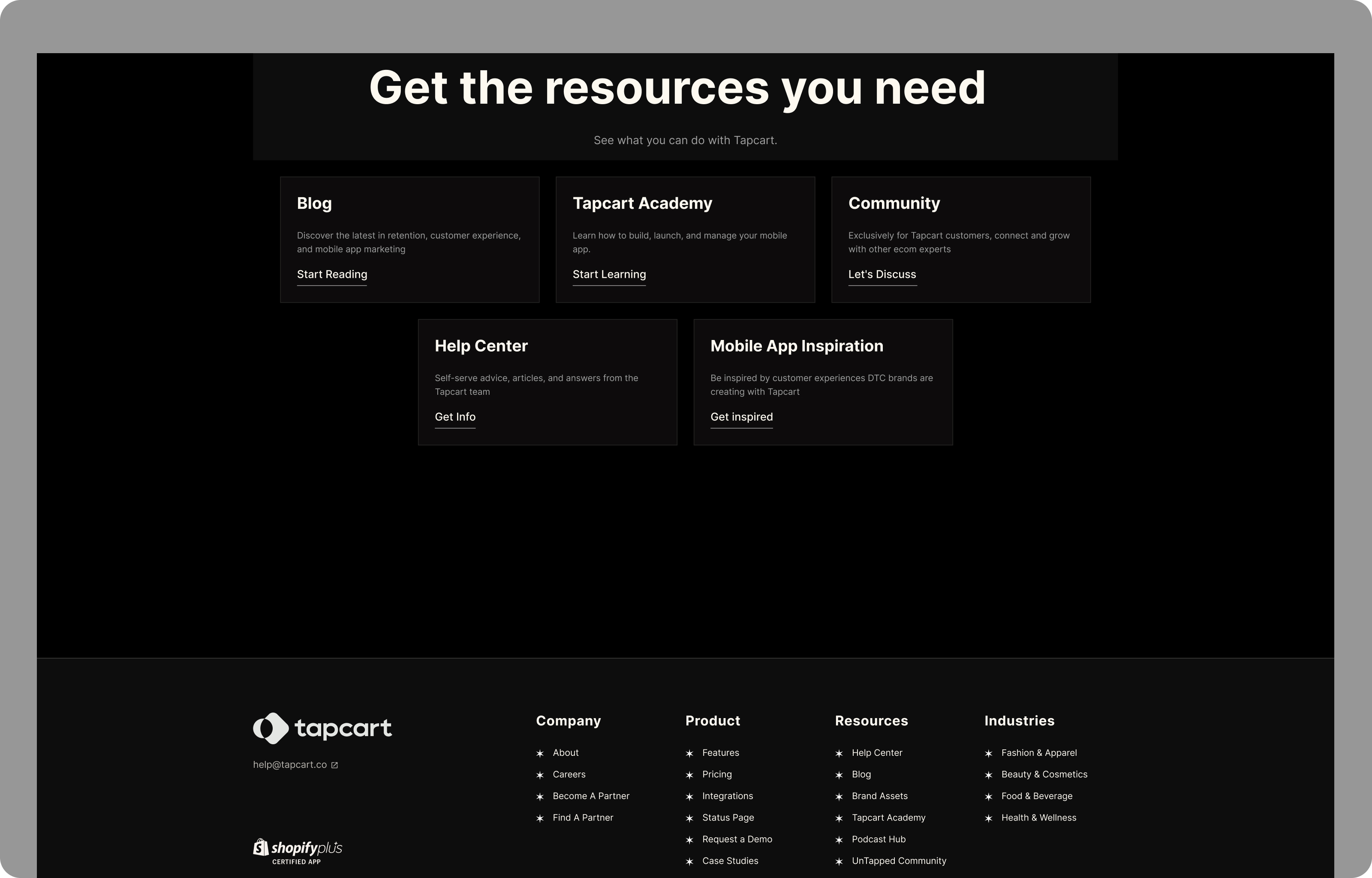Viewport: 1372px width, 878px height.
Task: Click the Resources footer heading
Action: tap(871, 721)
